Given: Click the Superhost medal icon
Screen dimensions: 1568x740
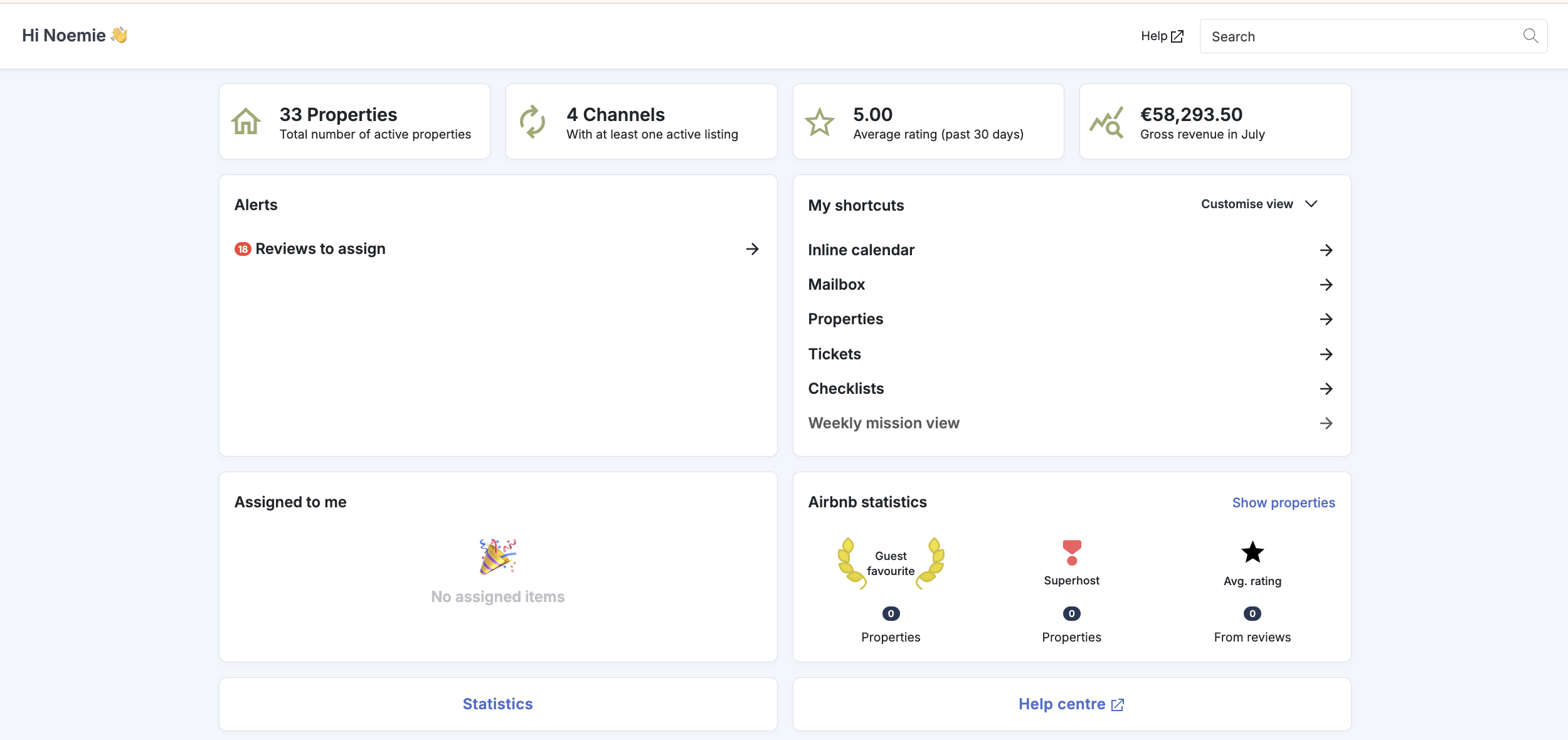Looking at the screenshot, I should (x=1072, y=552).
